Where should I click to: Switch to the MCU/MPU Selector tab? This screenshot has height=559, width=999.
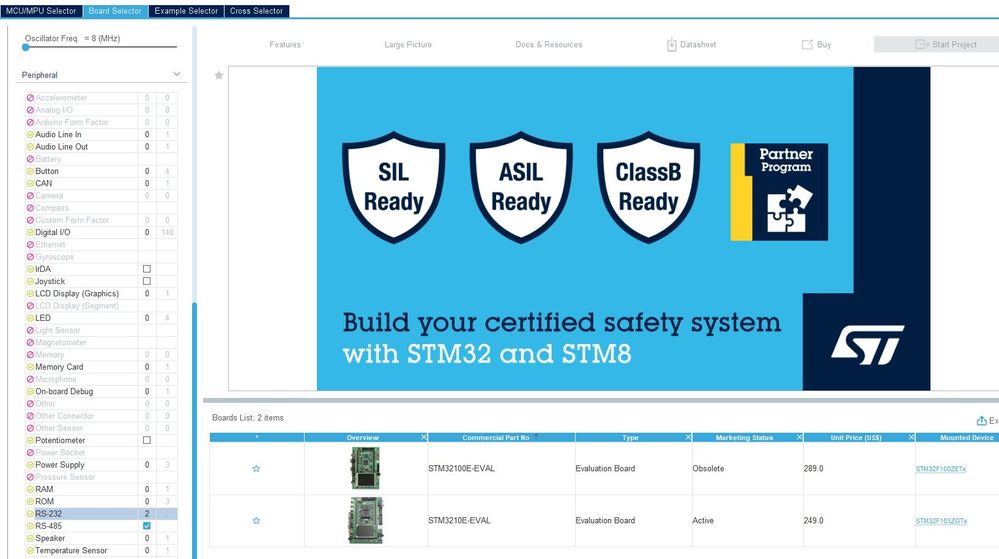41,11
